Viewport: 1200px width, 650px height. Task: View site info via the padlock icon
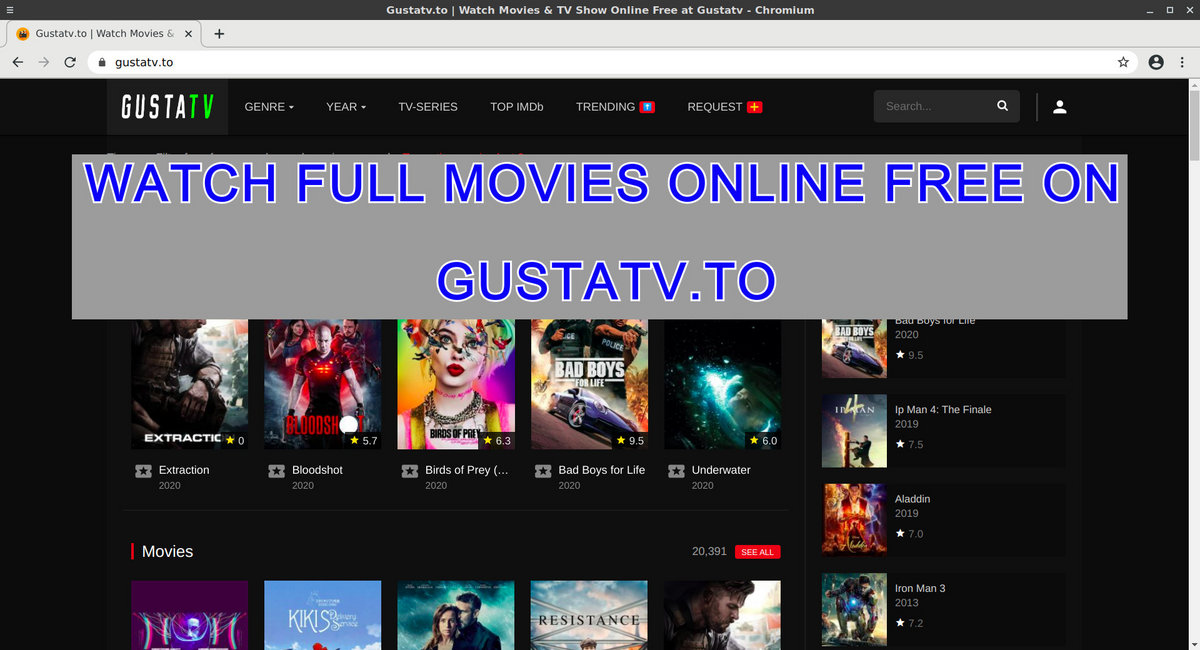(101, 62)
